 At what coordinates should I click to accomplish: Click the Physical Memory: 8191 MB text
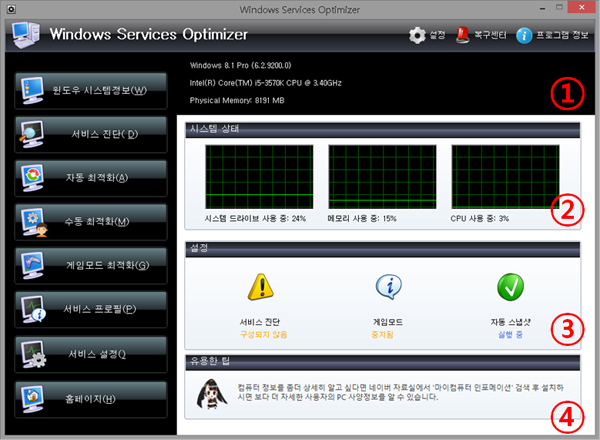pos(237,101)
